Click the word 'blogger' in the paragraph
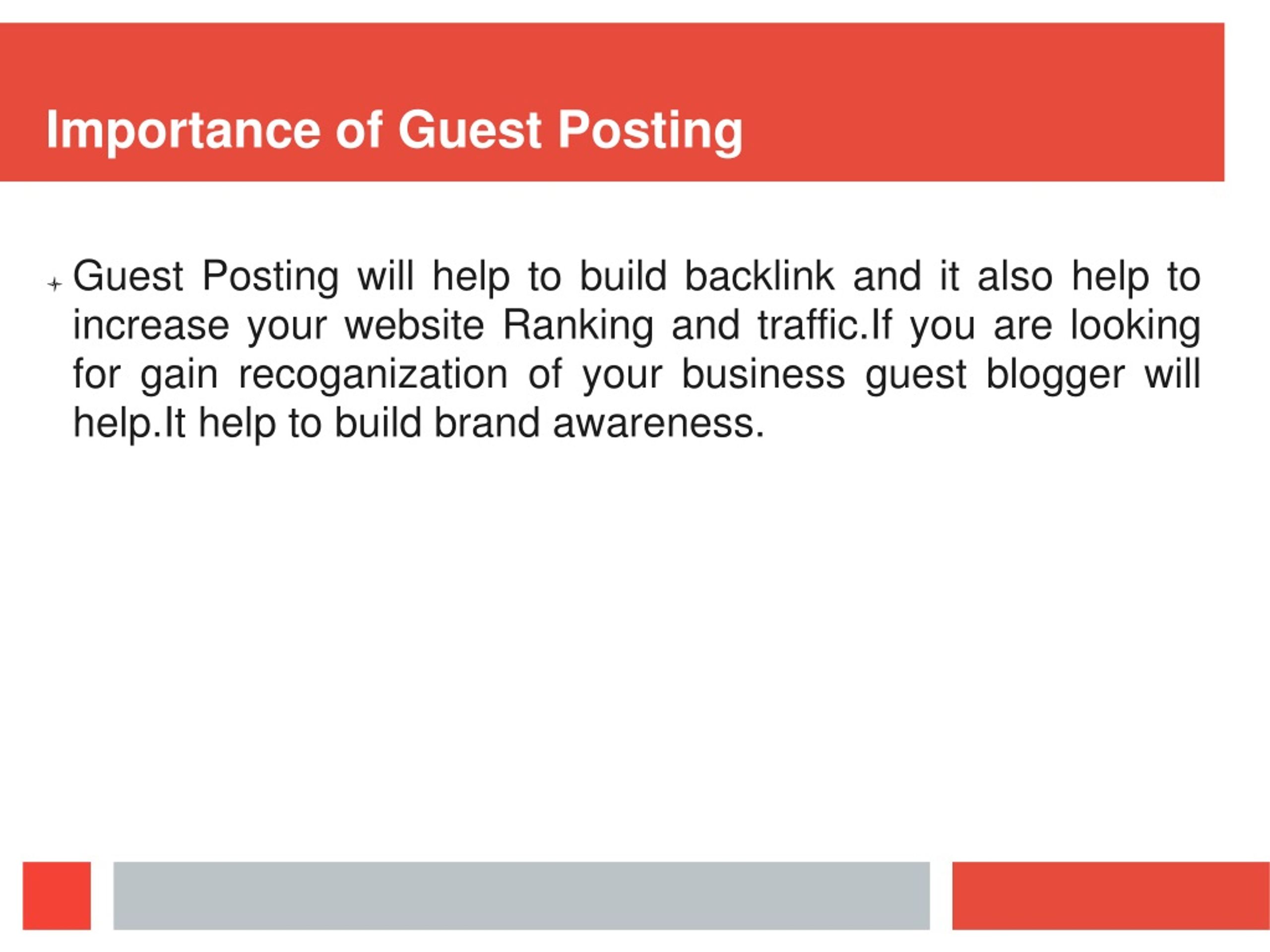Image resolution: width=1270 pixels, height=952 pixels. point(1055,375)
